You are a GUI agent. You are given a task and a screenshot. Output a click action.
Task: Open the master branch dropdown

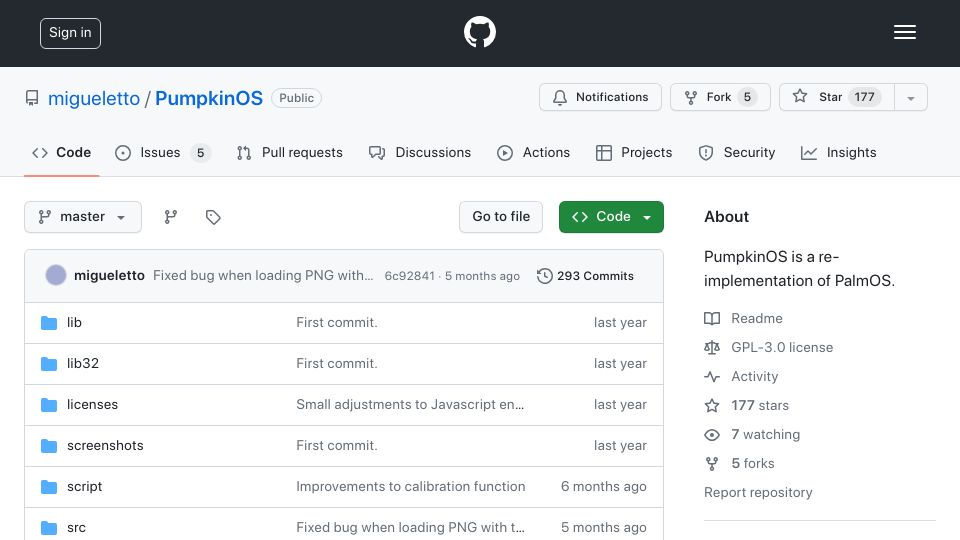83,217
